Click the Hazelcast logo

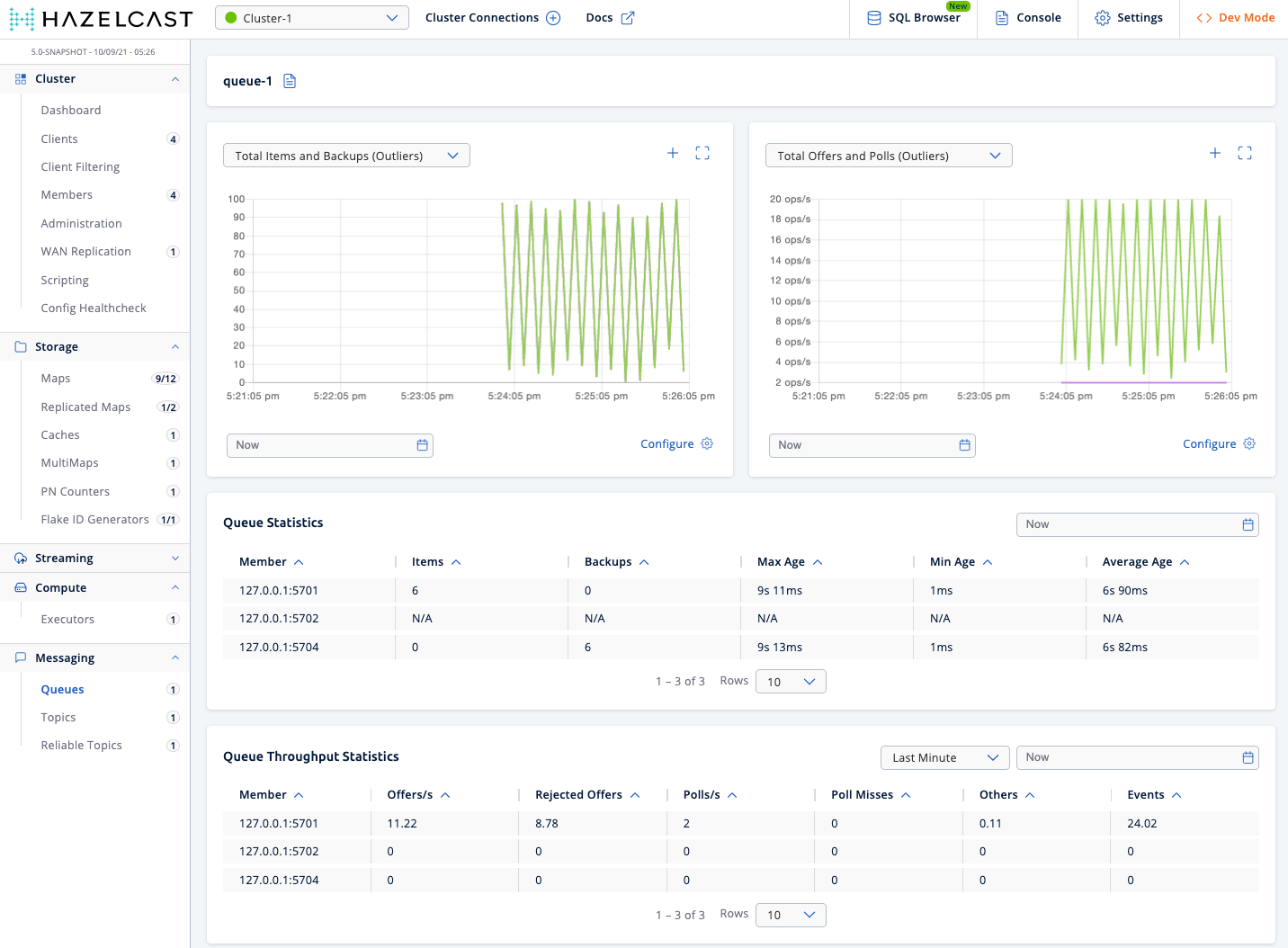point(99,18)
